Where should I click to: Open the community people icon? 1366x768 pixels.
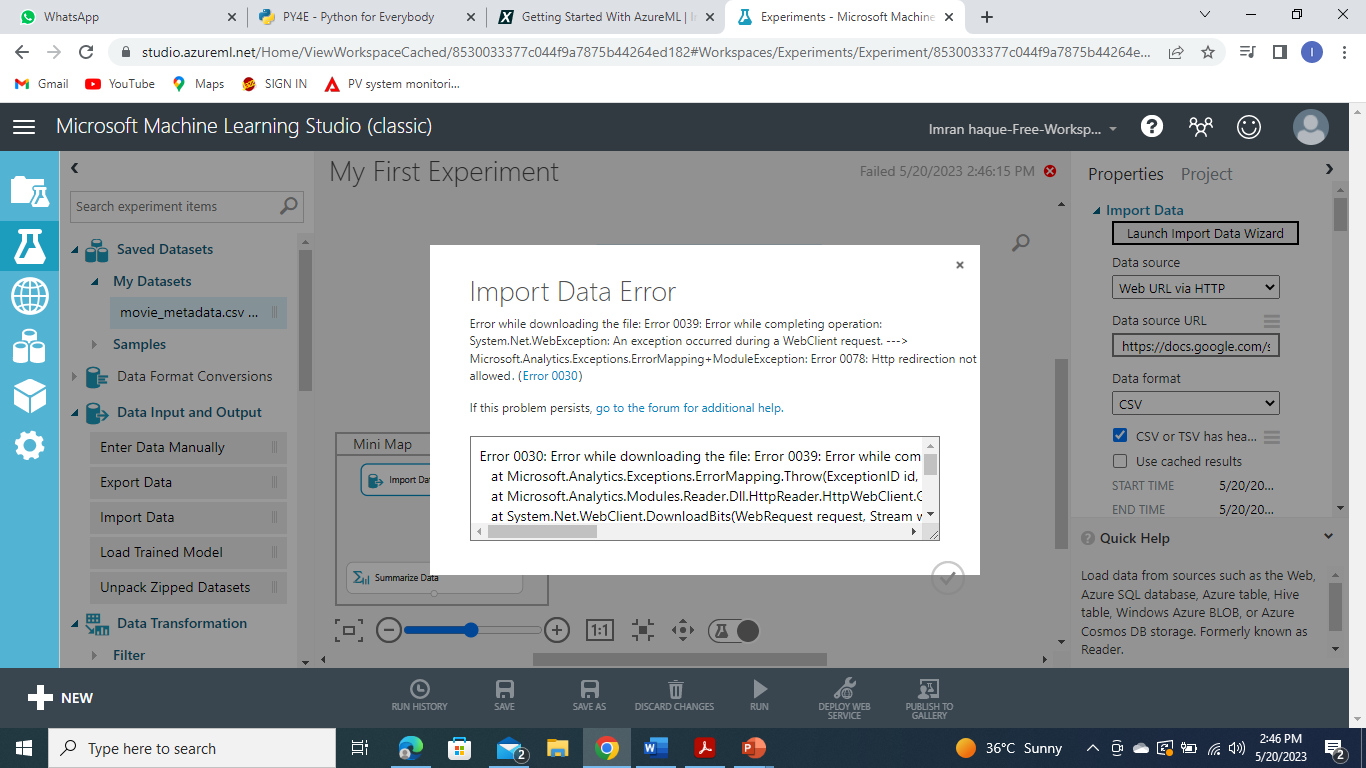click(1200, 126)
